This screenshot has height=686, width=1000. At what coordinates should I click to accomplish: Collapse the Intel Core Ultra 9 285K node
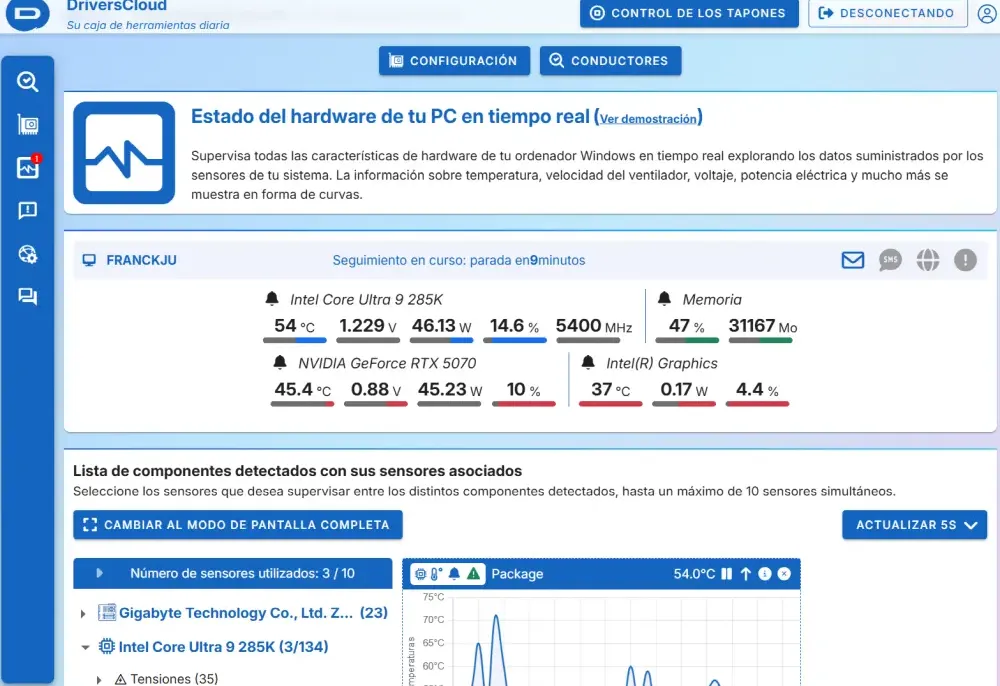pos(85,647)
